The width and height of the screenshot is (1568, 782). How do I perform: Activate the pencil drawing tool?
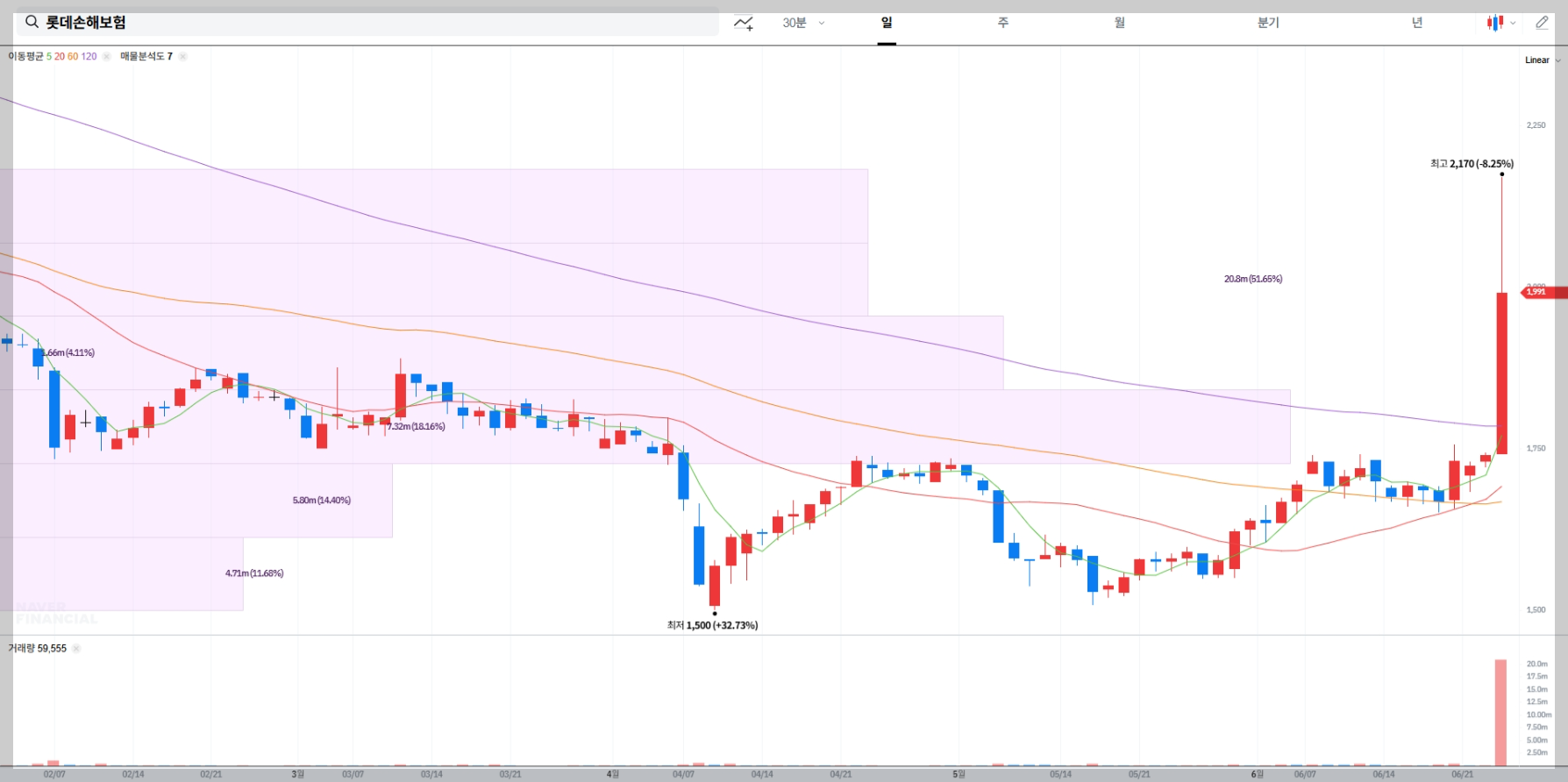point(1542,23)
